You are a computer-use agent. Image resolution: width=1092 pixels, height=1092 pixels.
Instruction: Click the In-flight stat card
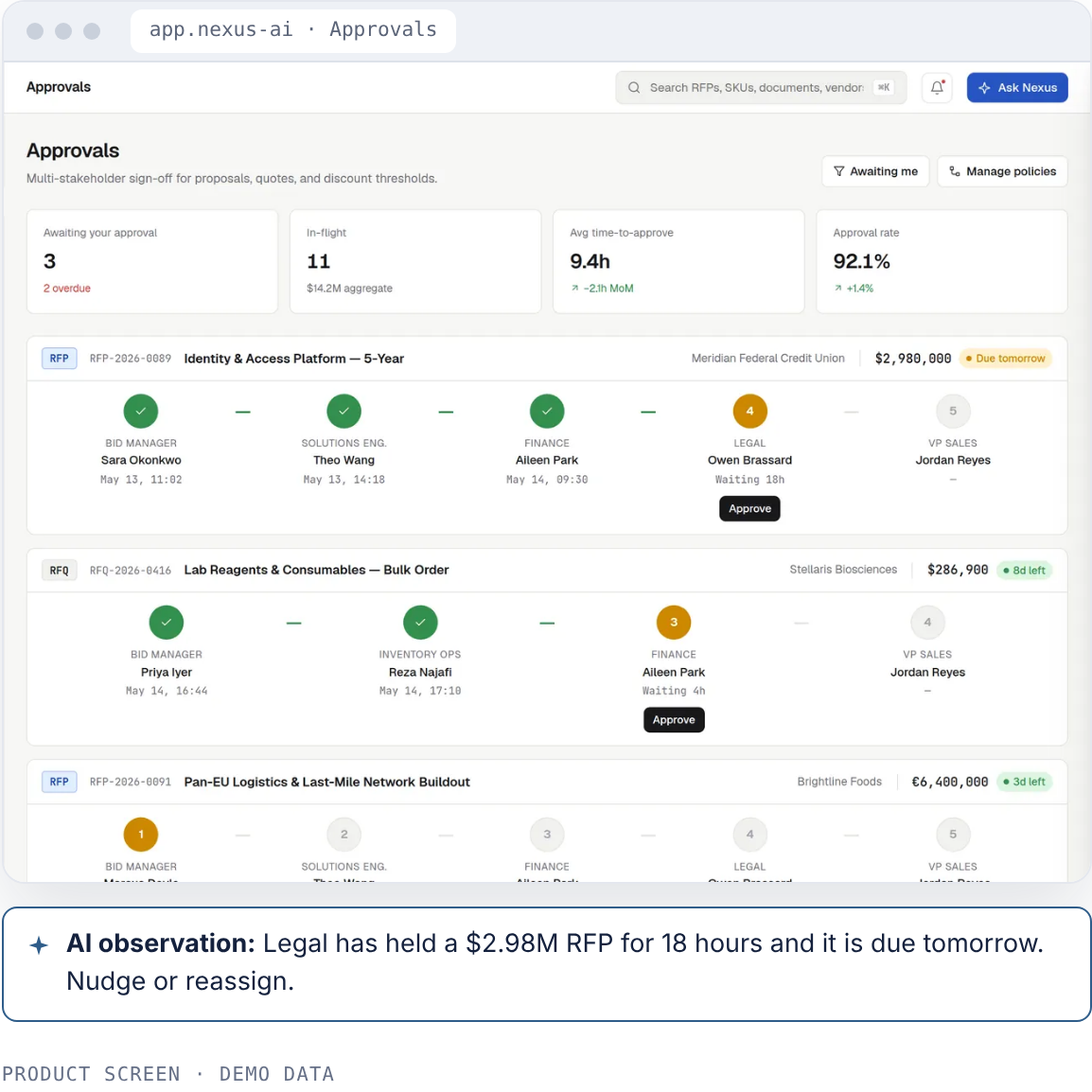click(415, 261)
